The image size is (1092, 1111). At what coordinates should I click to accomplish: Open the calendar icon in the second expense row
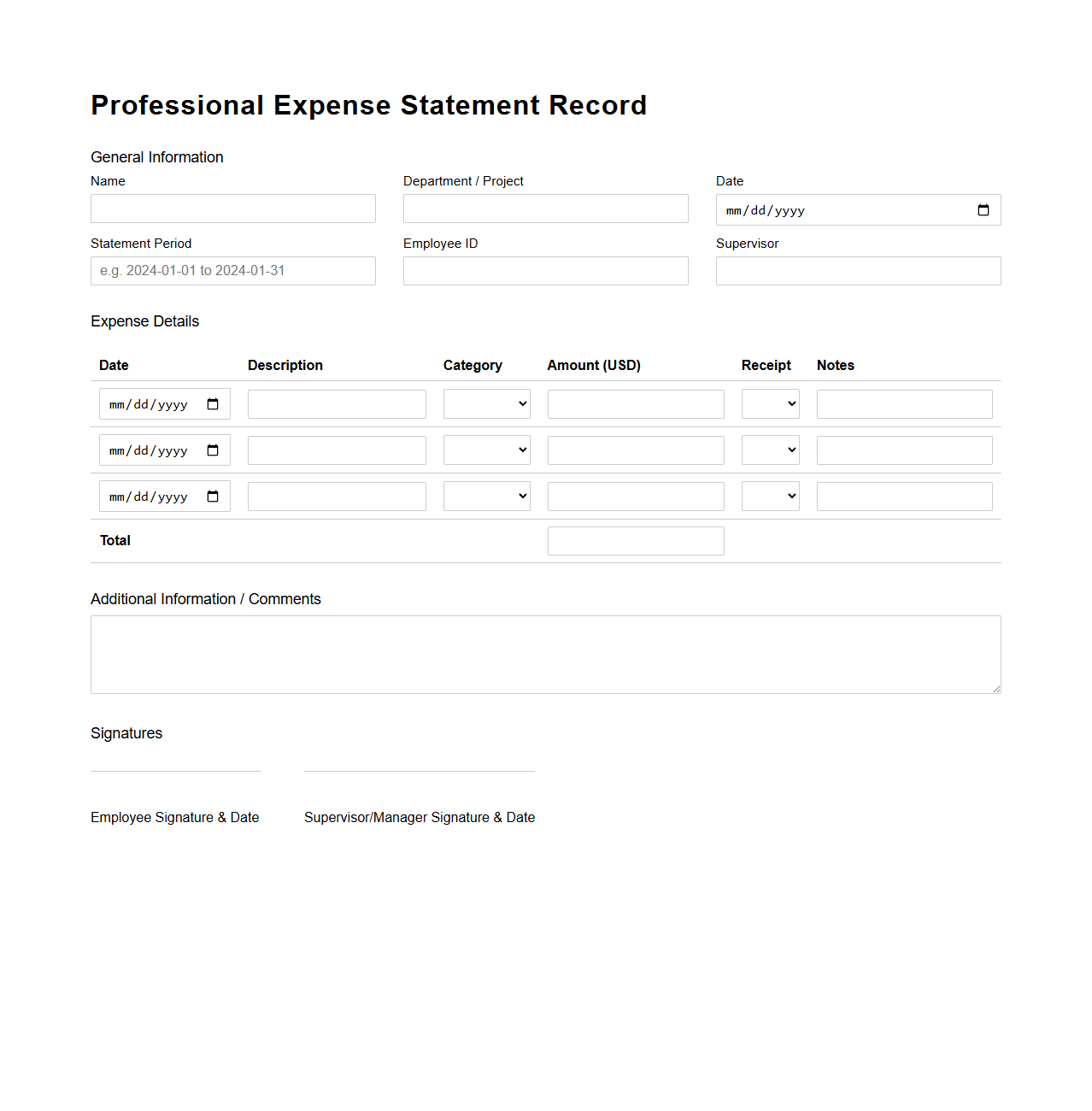pyautogui.click(x=214, y=450)
